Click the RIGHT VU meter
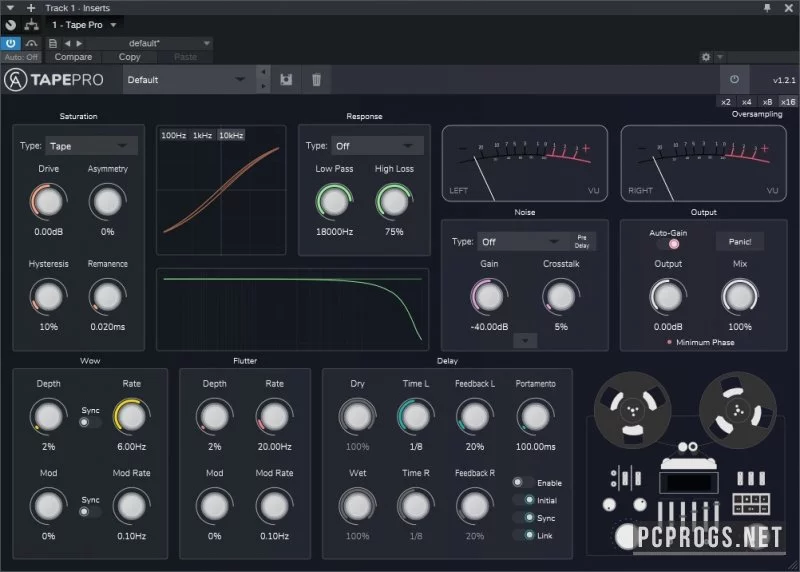This screenshot has width=800, height=572. pos(704,163)
